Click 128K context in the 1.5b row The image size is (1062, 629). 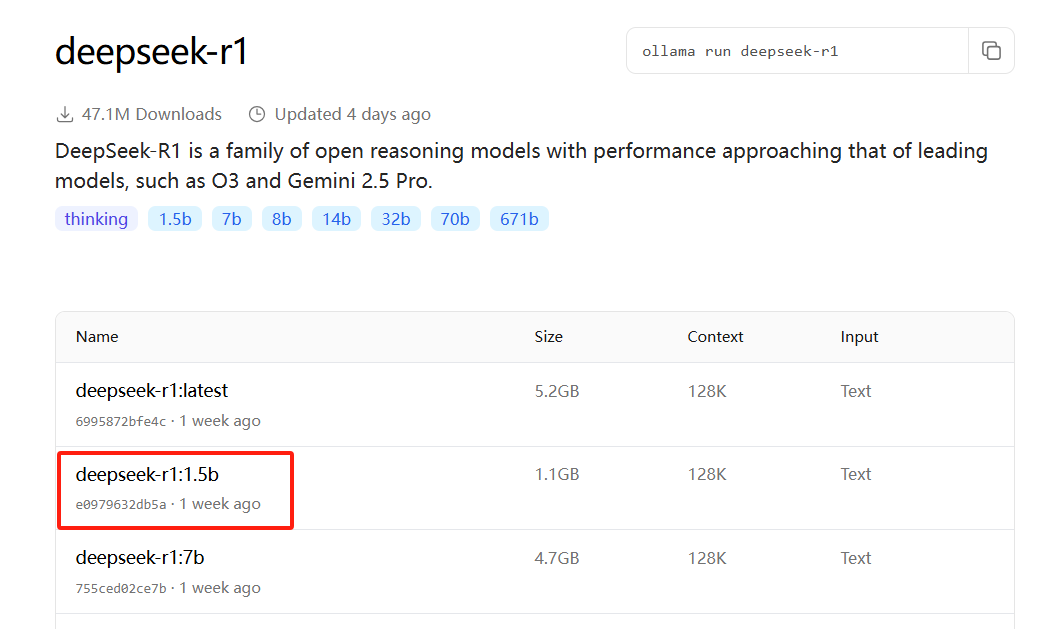pyautogui.click(x=707, y=475)
